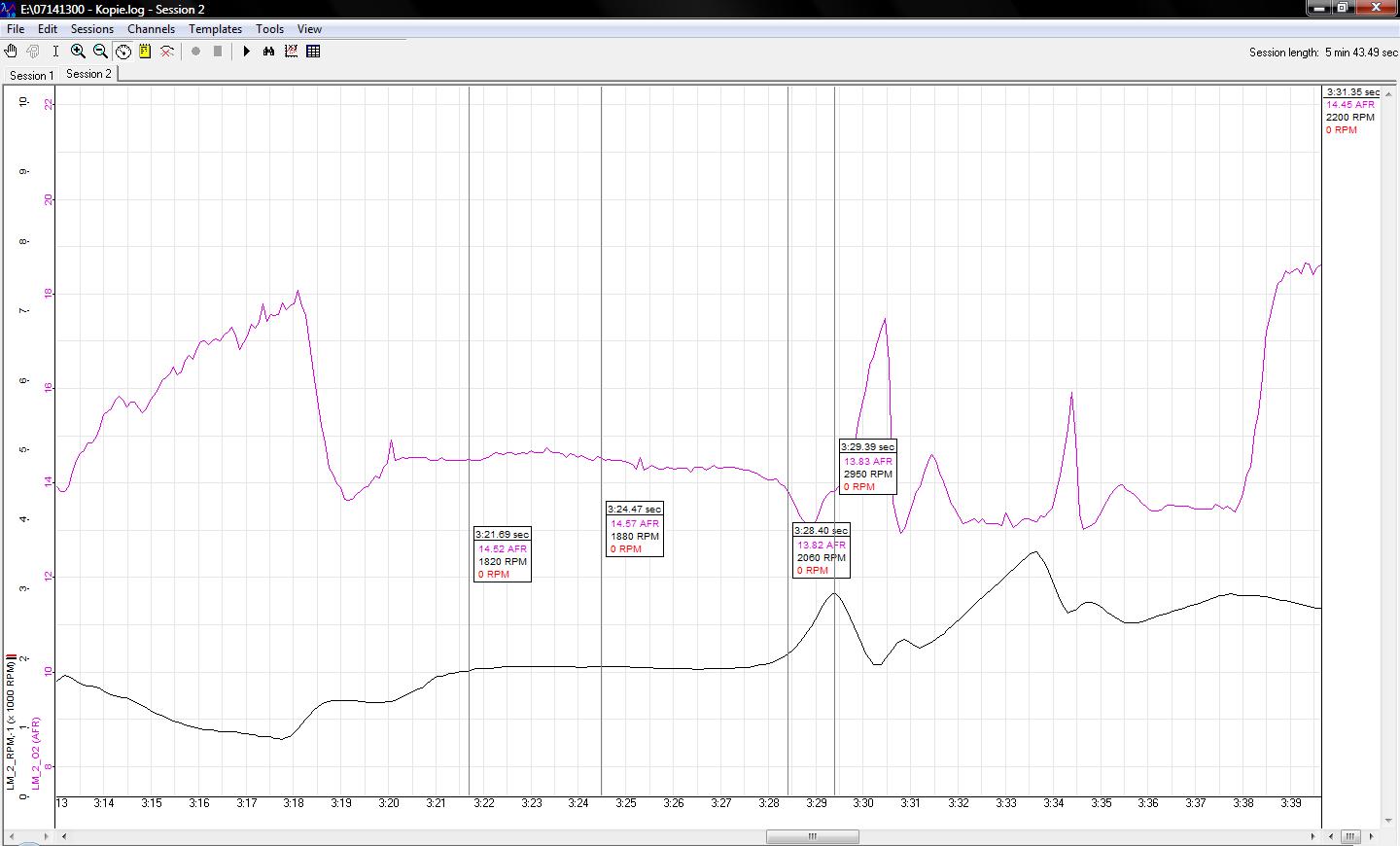Click the zoom in magnifier
The height and width of the screenshot is (846, 1400).
(x=78, y=52)
